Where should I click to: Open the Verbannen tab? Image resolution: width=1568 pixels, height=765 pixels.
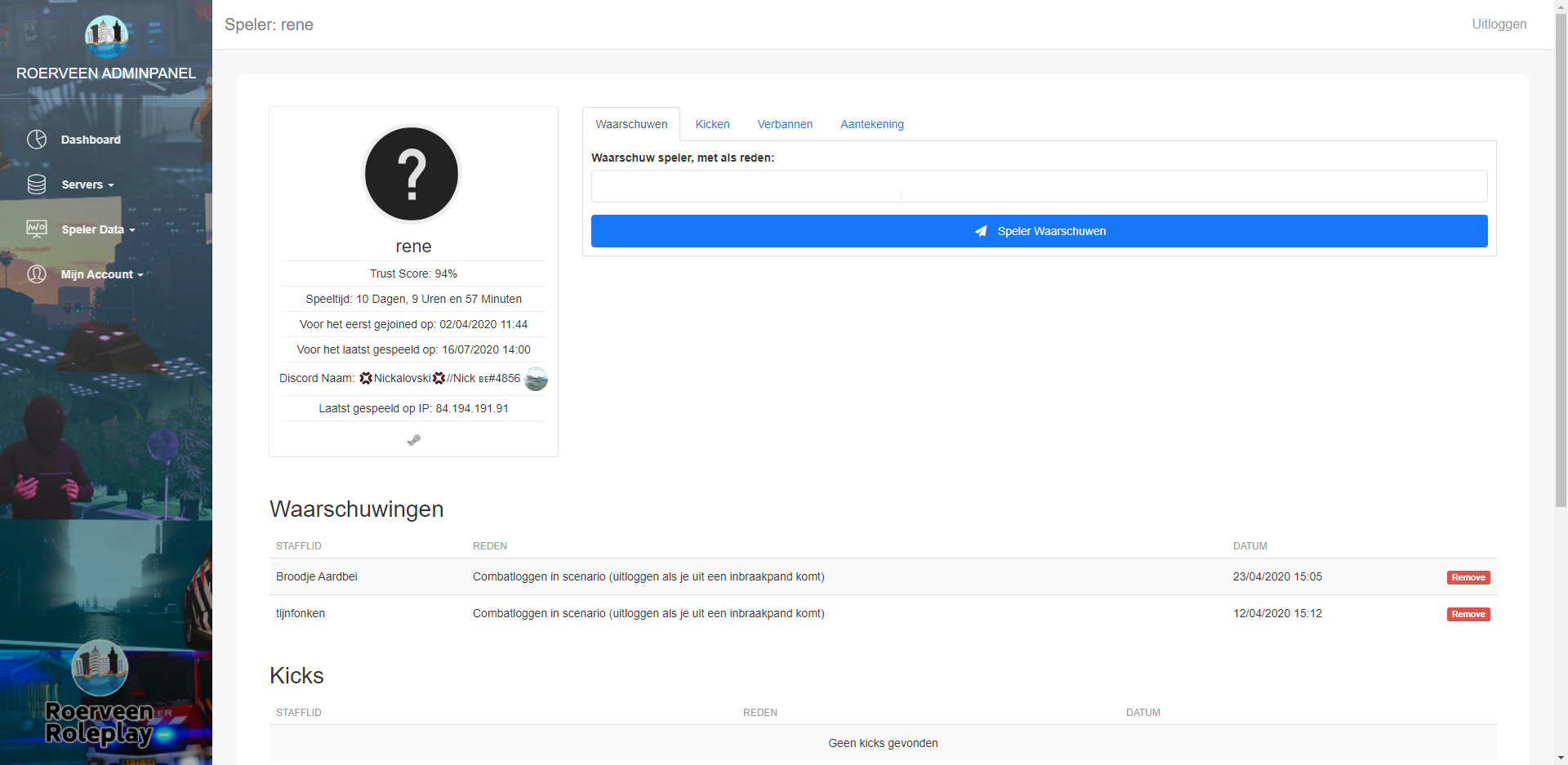pos(785,124)
